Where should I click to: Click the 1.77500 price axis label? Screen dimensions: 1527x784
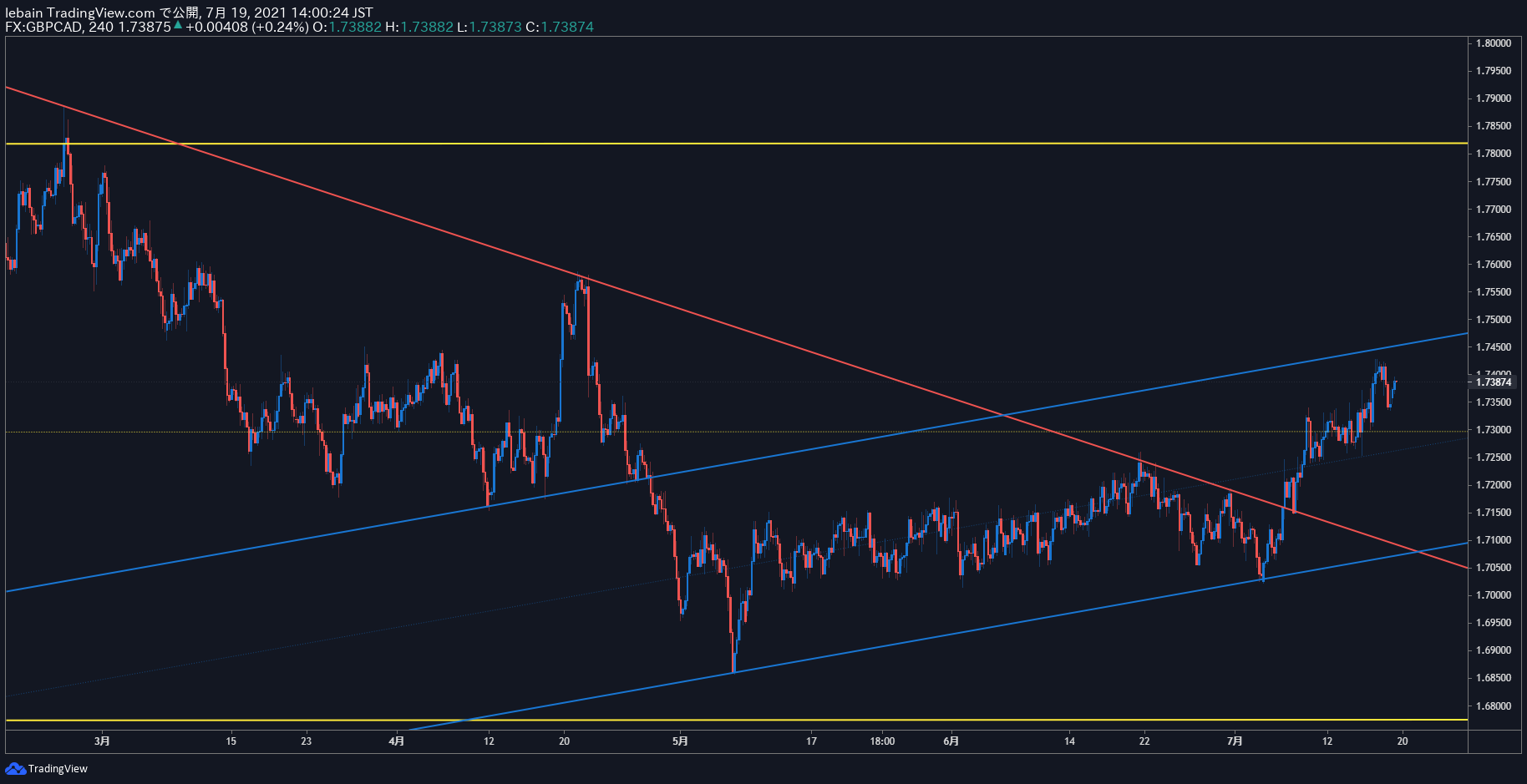[1494, 182]
